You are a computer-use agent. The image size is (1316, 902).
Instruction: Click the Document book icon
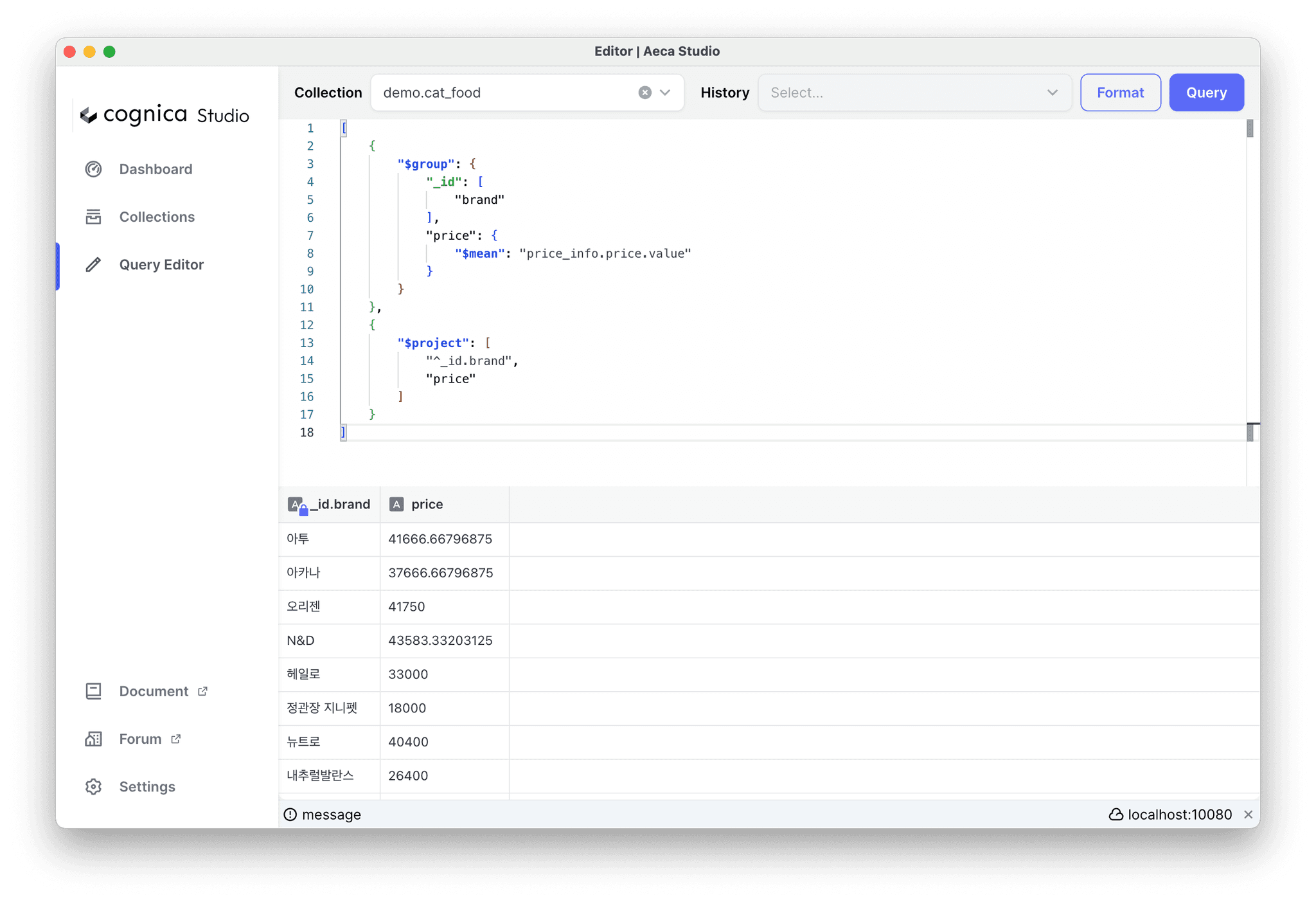click(94, 691)
